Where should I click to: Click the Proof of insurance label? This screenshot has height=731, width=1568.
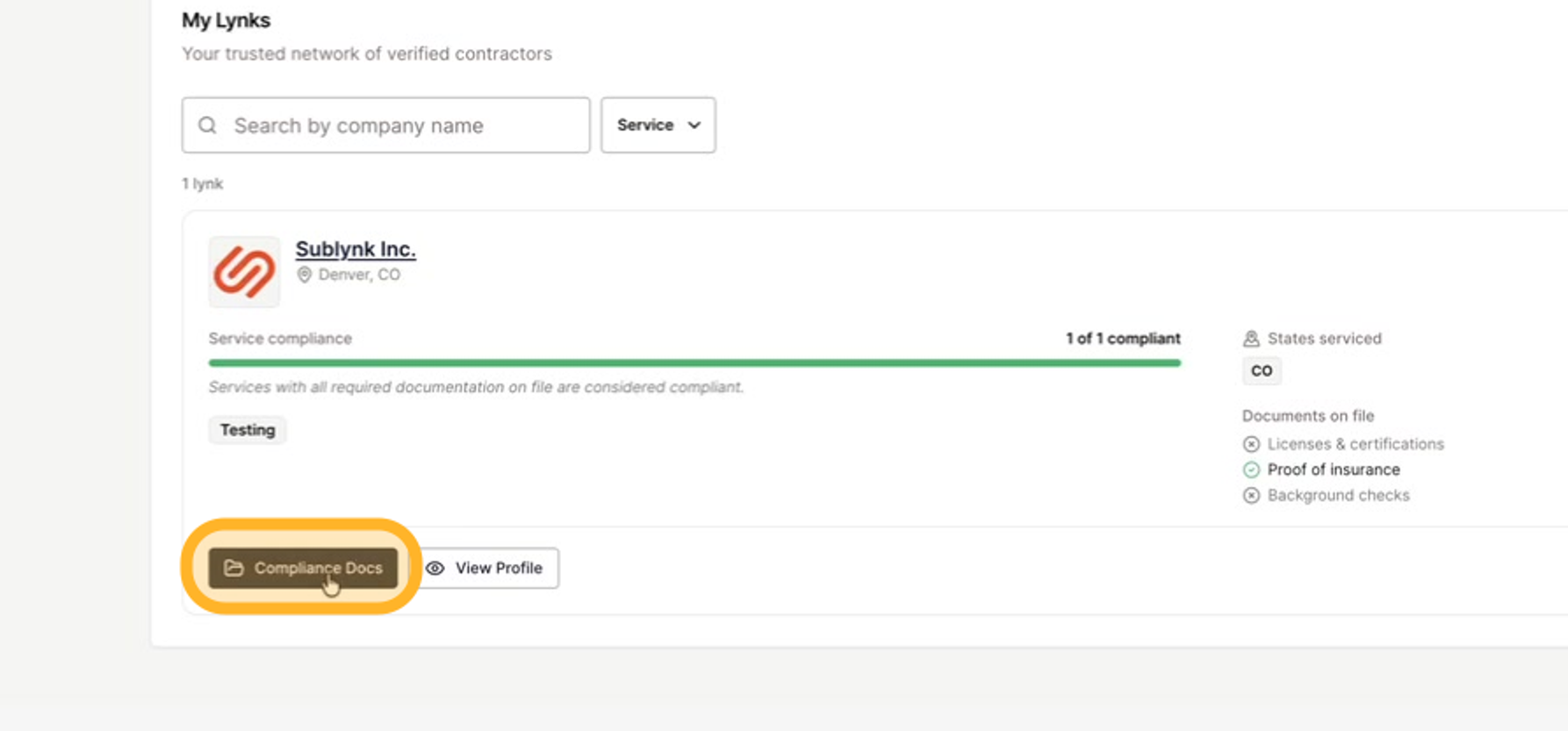1334,469
